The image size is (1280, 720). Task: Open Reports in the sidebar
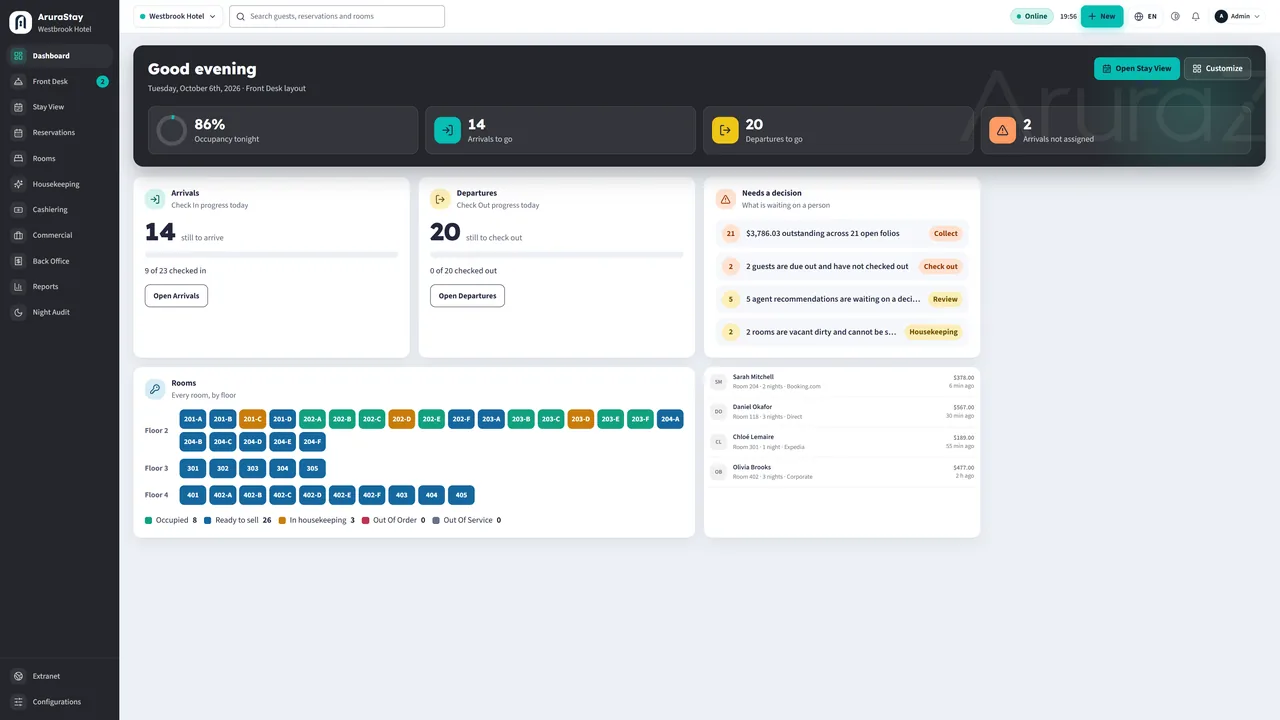coord(60,286)
